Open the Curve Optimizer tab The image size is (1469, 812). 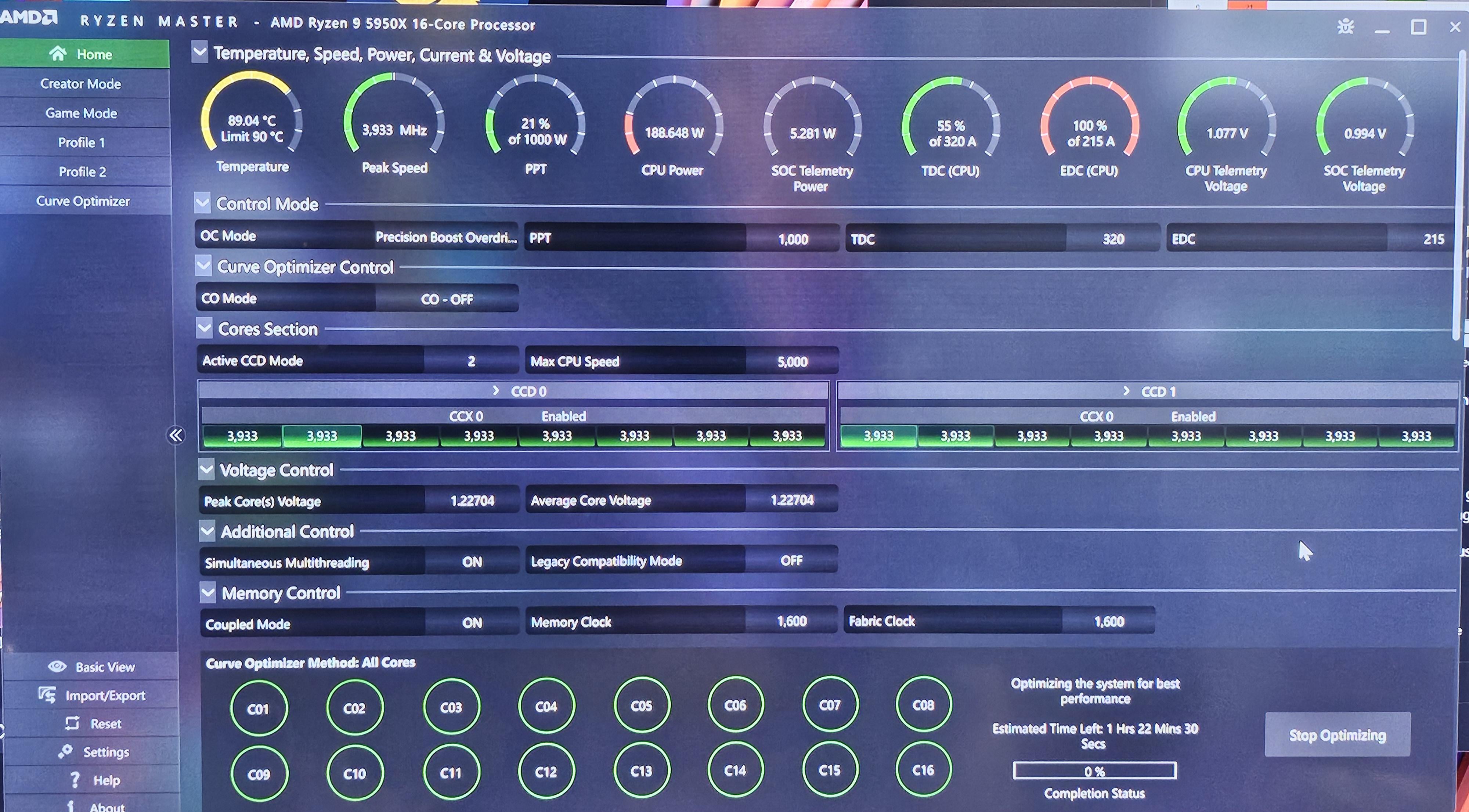(84, 201)
